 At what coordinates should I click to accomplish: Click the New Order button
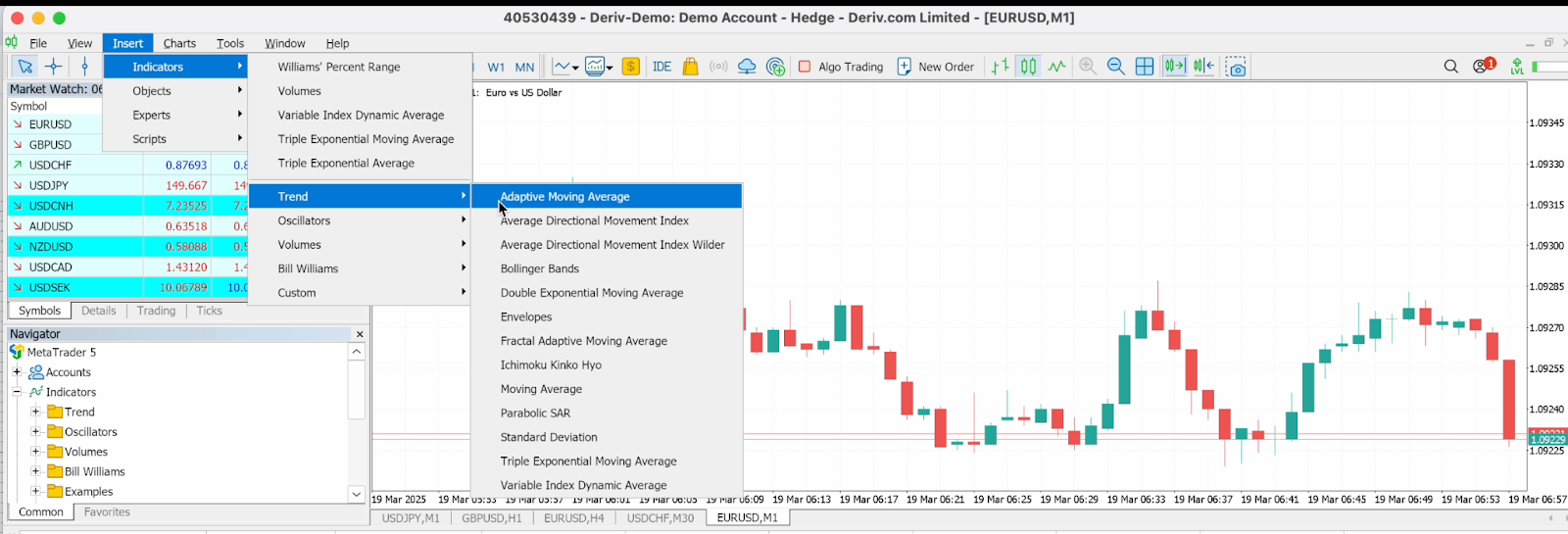click(936, 67)
